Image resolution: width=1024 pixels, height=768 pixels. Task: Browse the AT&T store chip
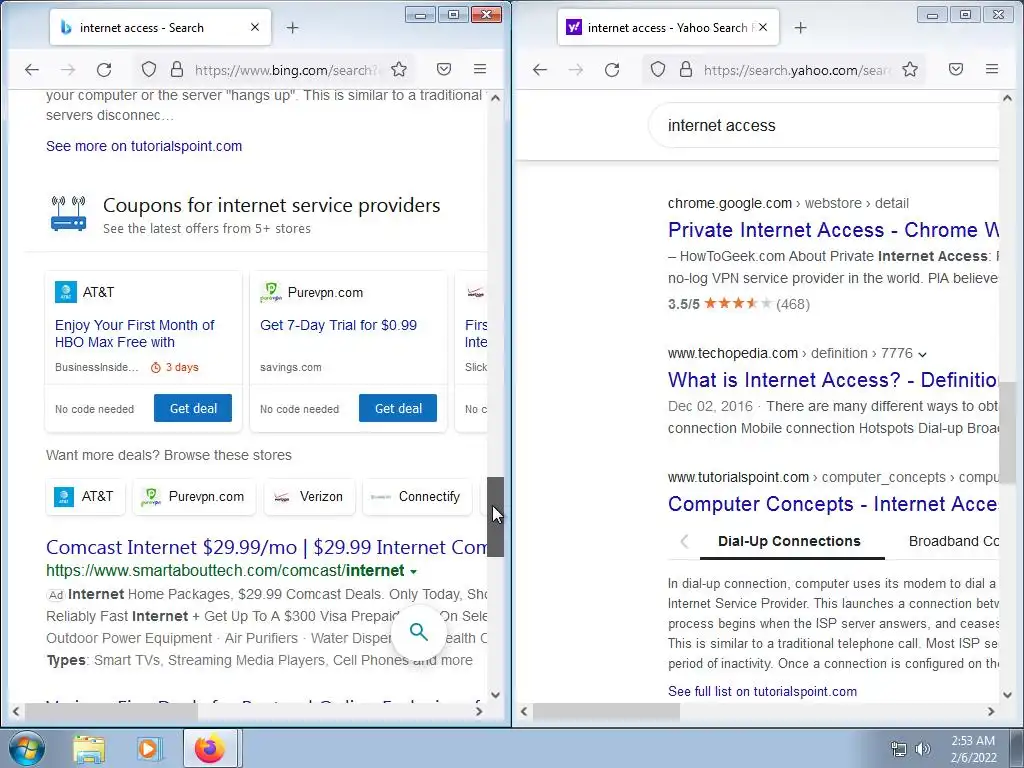[85, 496]
